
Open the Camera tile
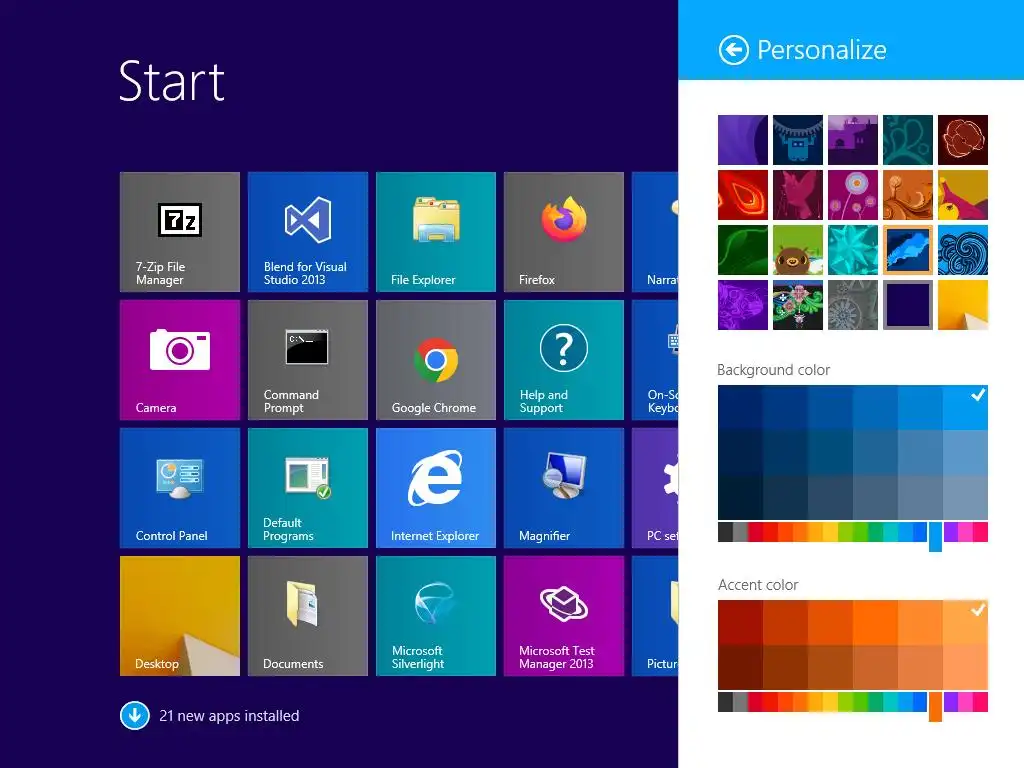(180, 360)
